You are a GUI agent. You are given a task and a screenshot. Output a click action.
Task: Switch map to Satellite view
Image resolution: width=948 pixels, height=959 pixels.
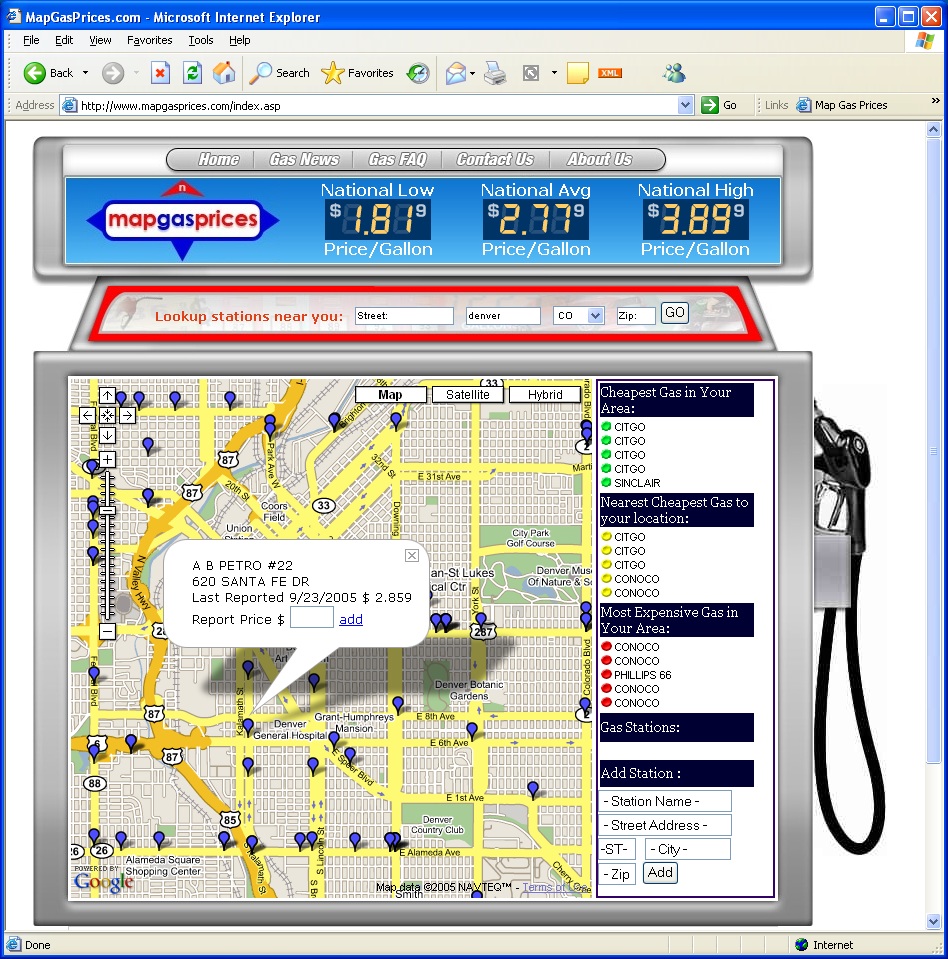coord(468,394)
